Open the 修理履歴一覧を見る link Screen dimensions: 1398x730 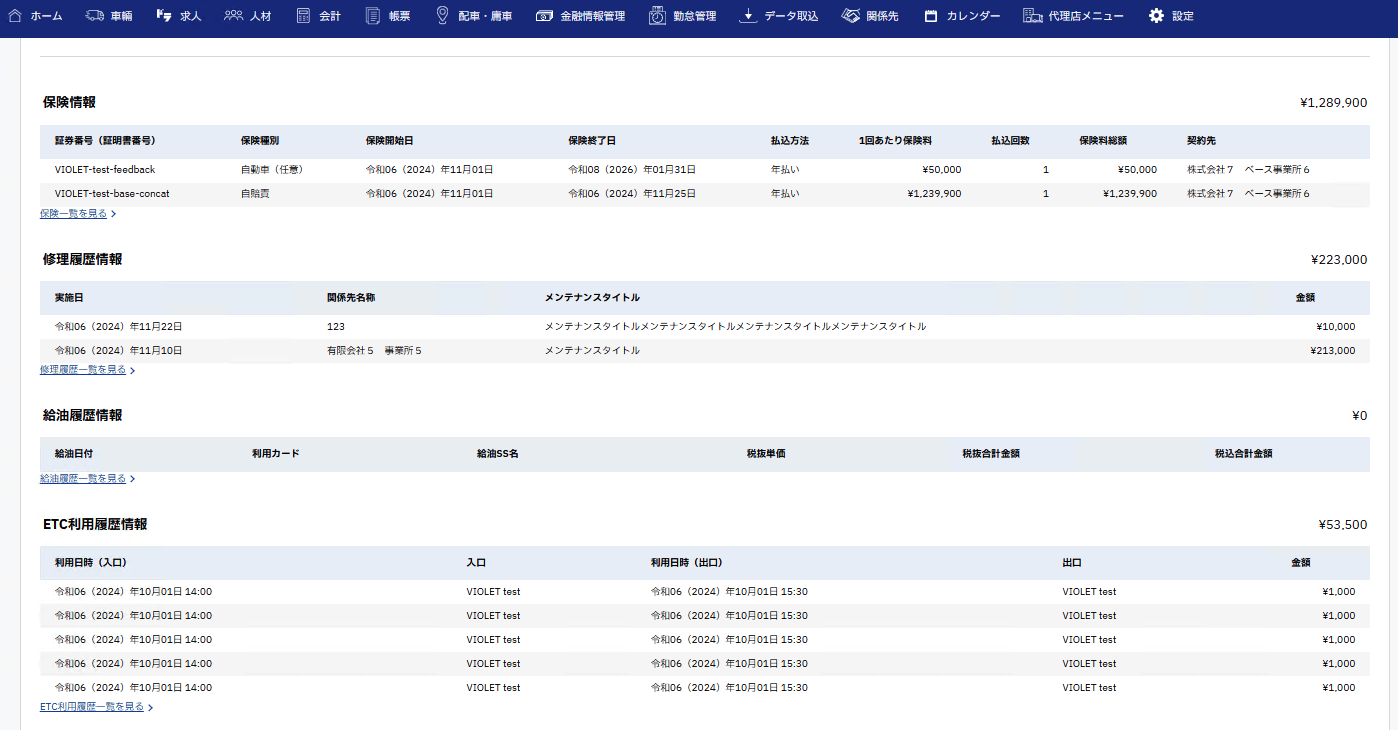pos(83,370)
